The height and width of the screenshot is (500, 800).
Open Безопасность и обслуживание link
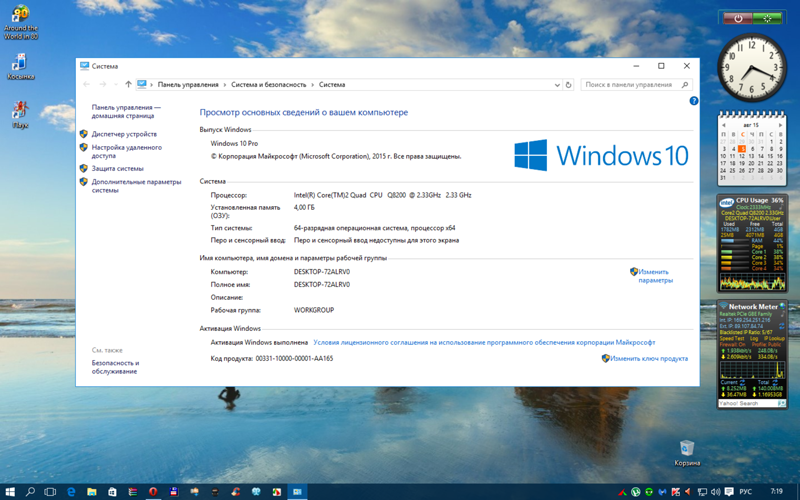(115, 367)
